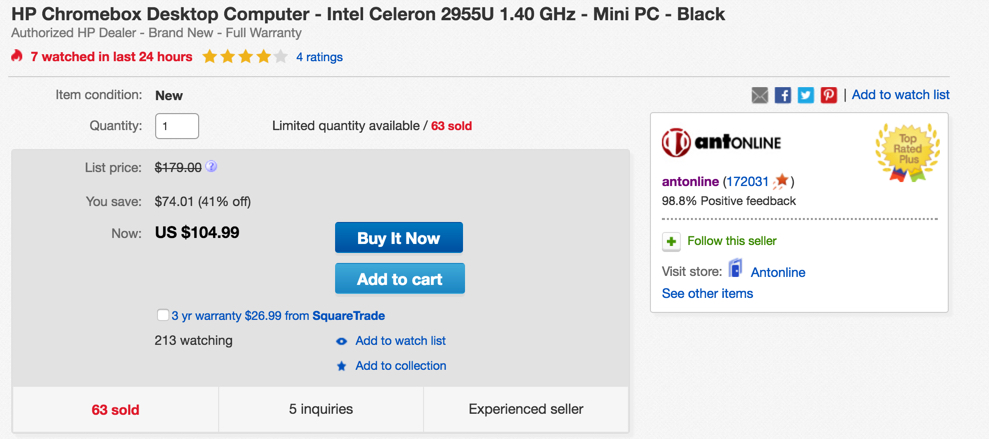Open seller feedback score 172031
The width and height of the screenshot is (989, 439).
[x=747, y=182]
